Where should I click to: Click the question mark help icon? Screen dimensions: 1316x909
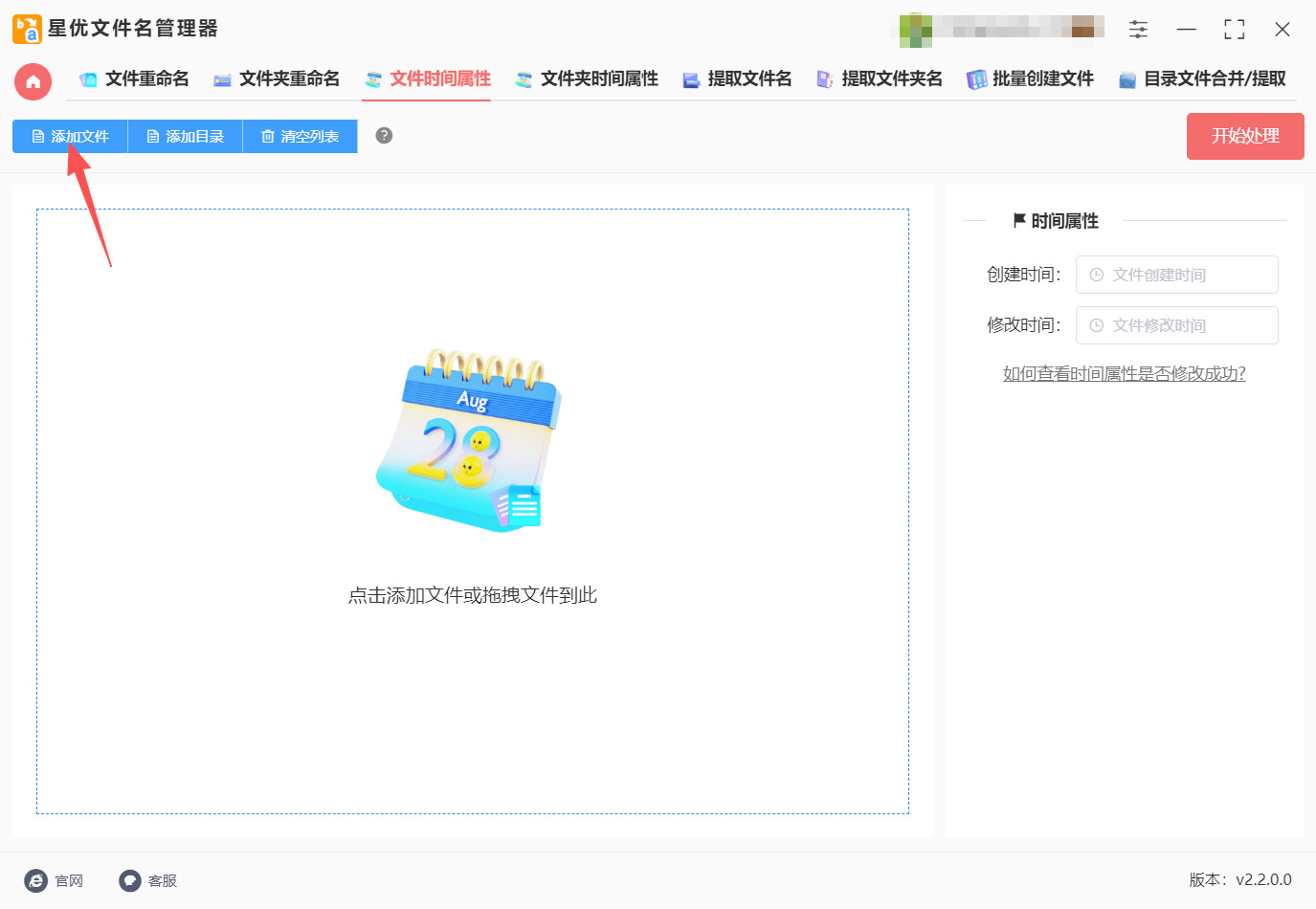tap(383, 136)
